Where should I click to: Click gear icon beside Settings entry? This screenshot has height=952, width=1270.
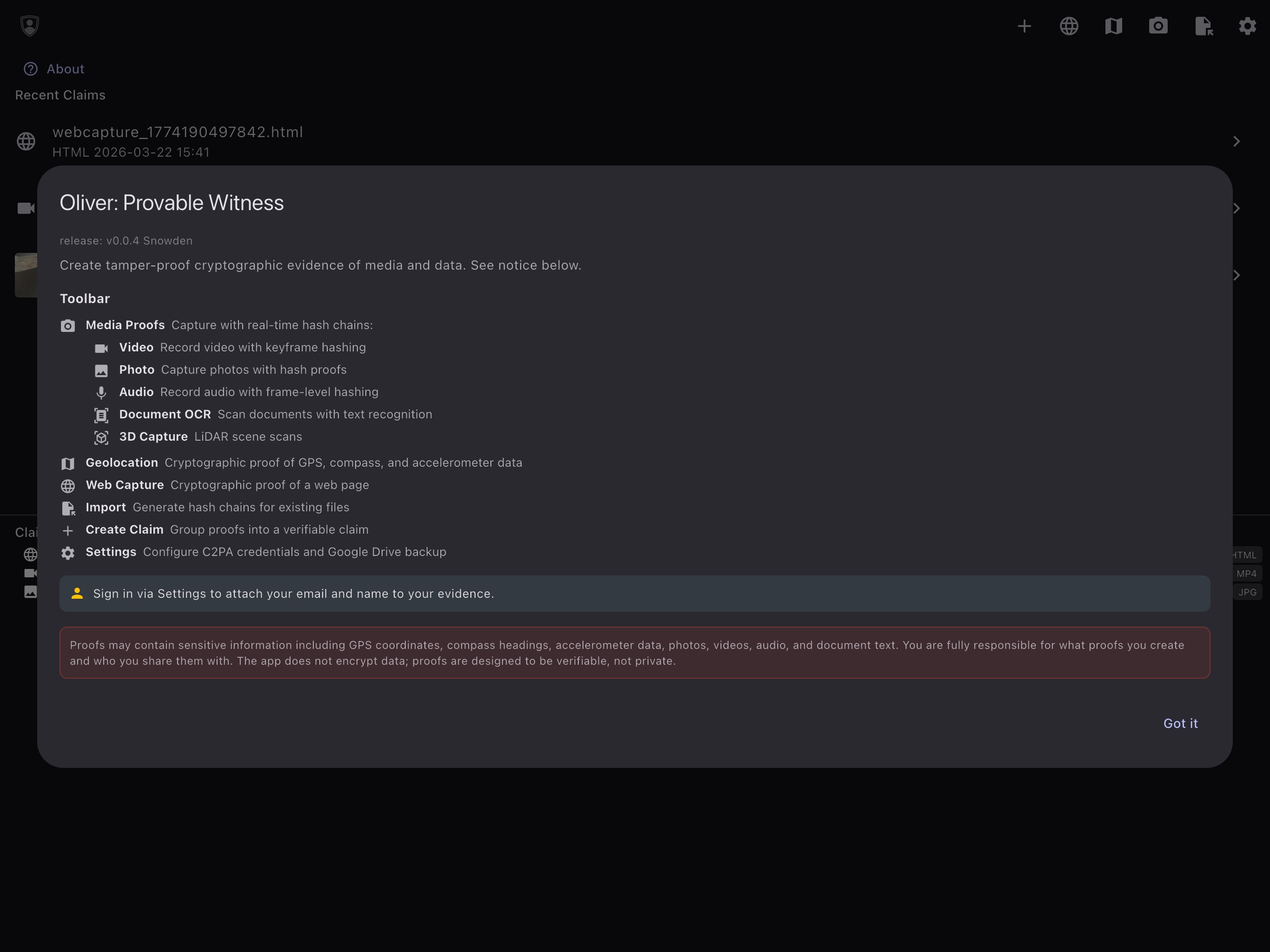coord(68,553)
